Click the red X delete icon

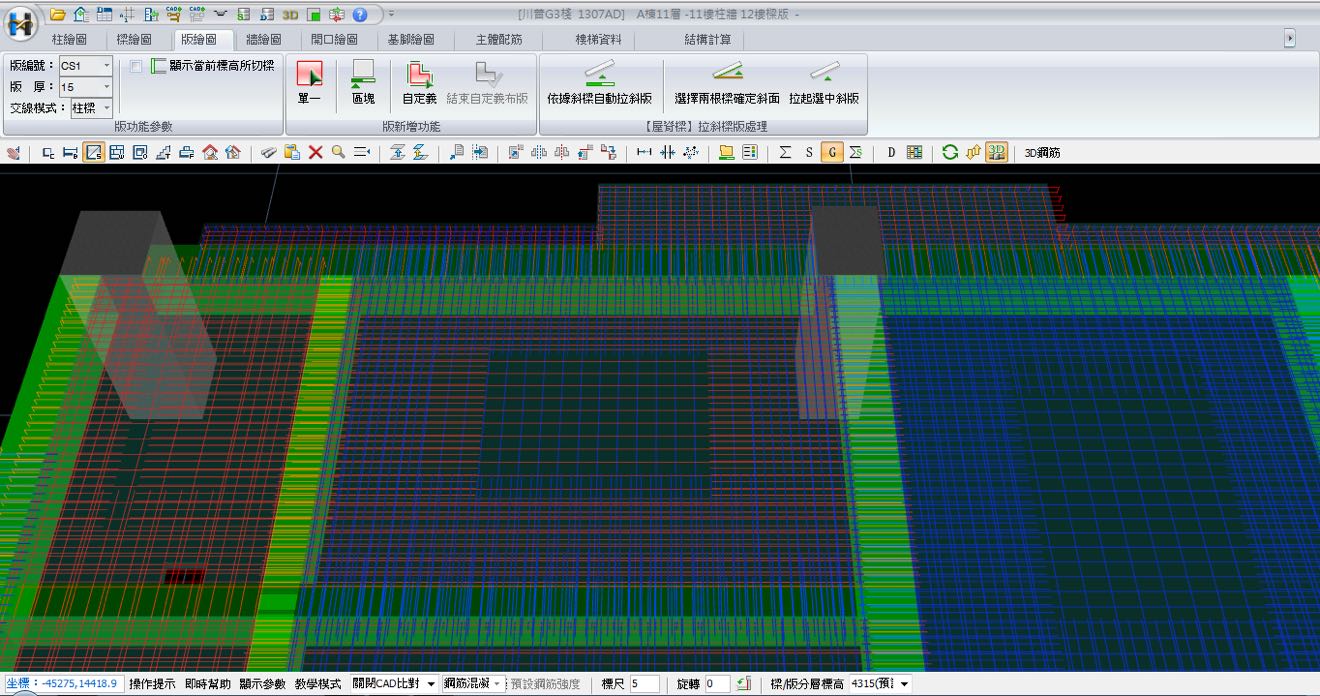click(x=315, y=152)
